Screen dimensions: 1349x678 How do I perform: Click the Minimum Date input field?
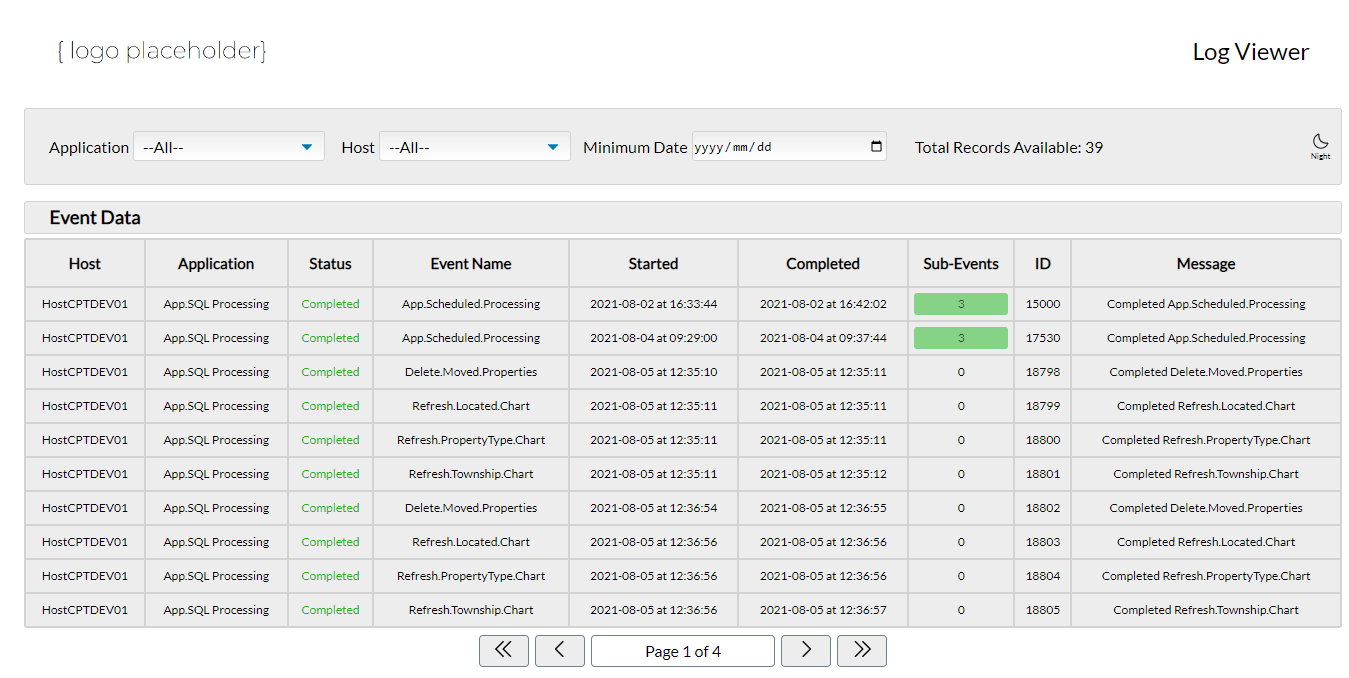point(789,146)
